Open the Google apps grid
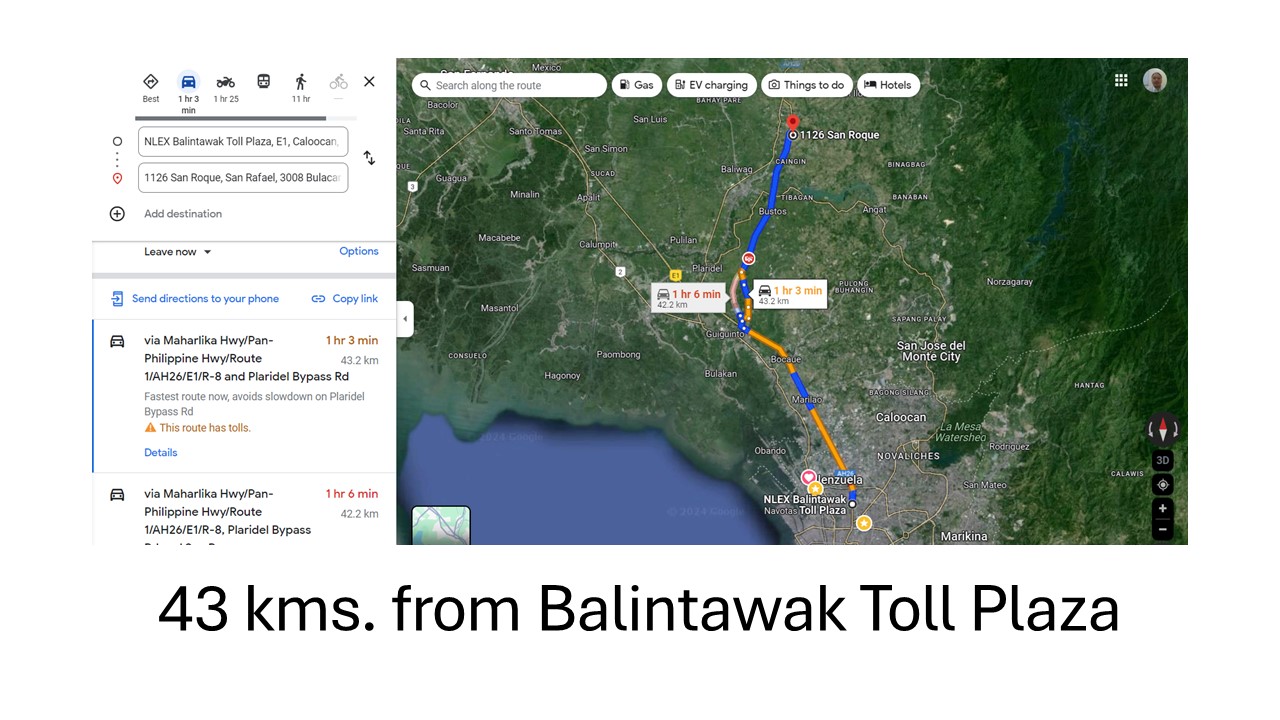This screenshot has width=1280, height=720. [1121, 81]
